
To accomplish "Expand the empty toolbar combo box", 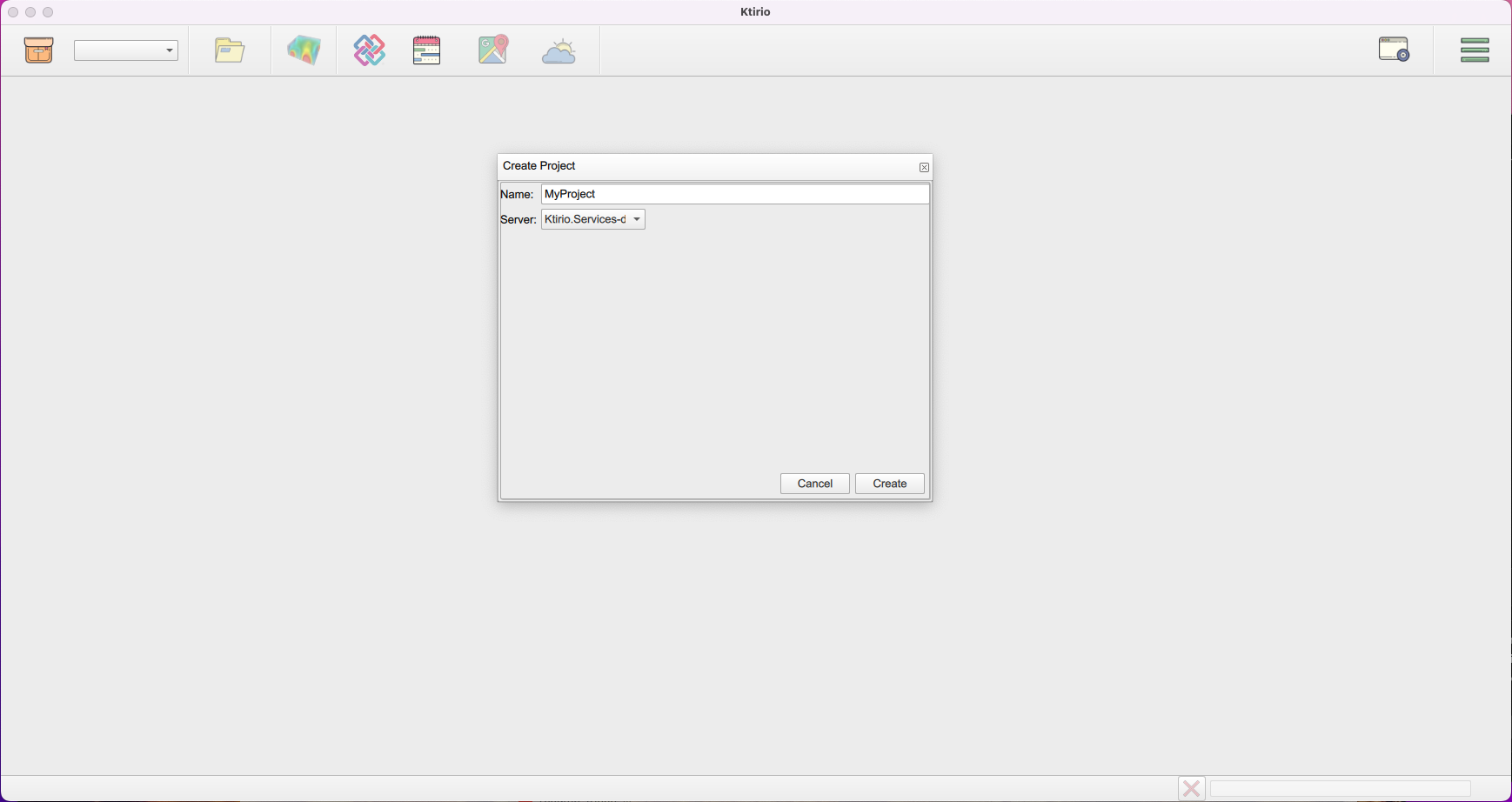I will pos(125,50).
